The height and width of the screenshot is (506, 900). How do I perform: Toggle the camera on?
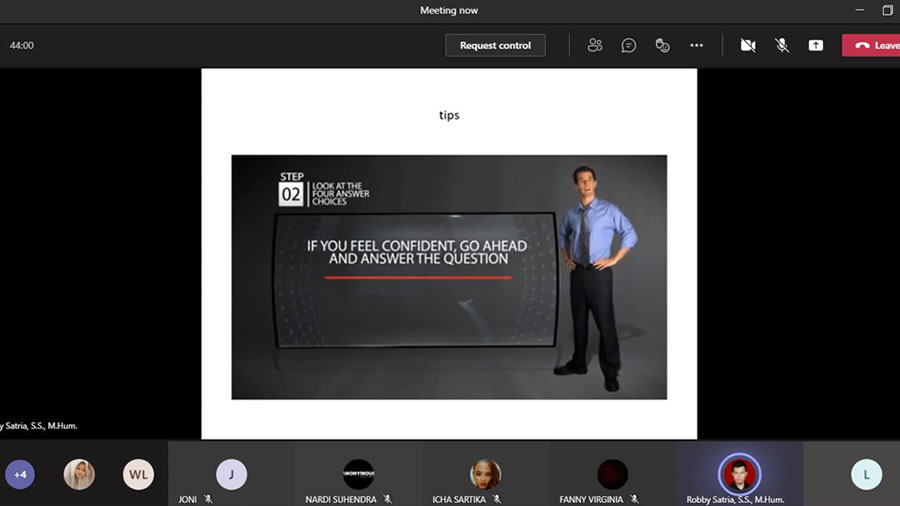(x=748, y=45)
